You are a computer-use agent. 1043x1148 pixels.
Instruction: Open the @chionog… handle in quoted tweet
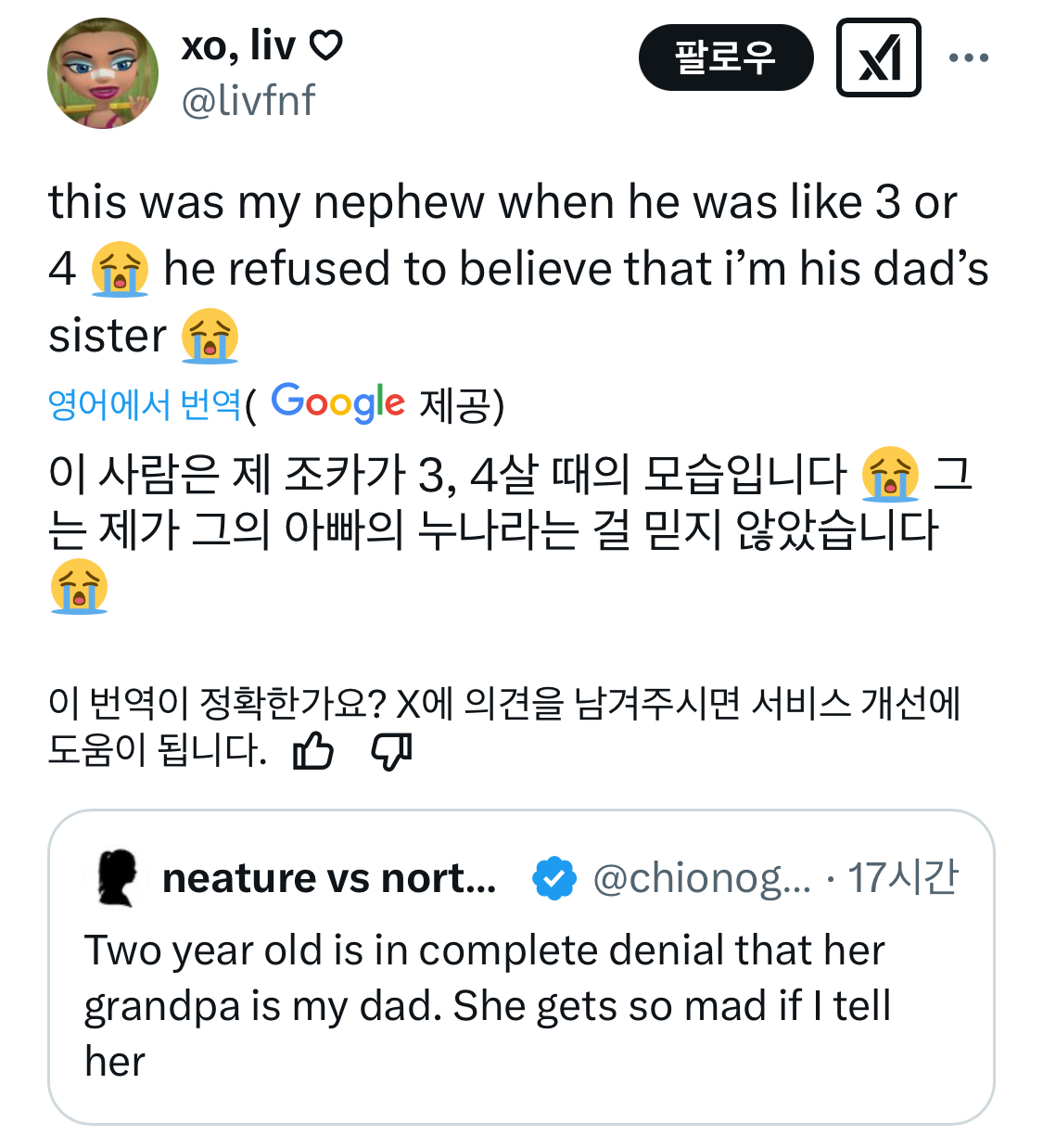(x=701, y=878)
